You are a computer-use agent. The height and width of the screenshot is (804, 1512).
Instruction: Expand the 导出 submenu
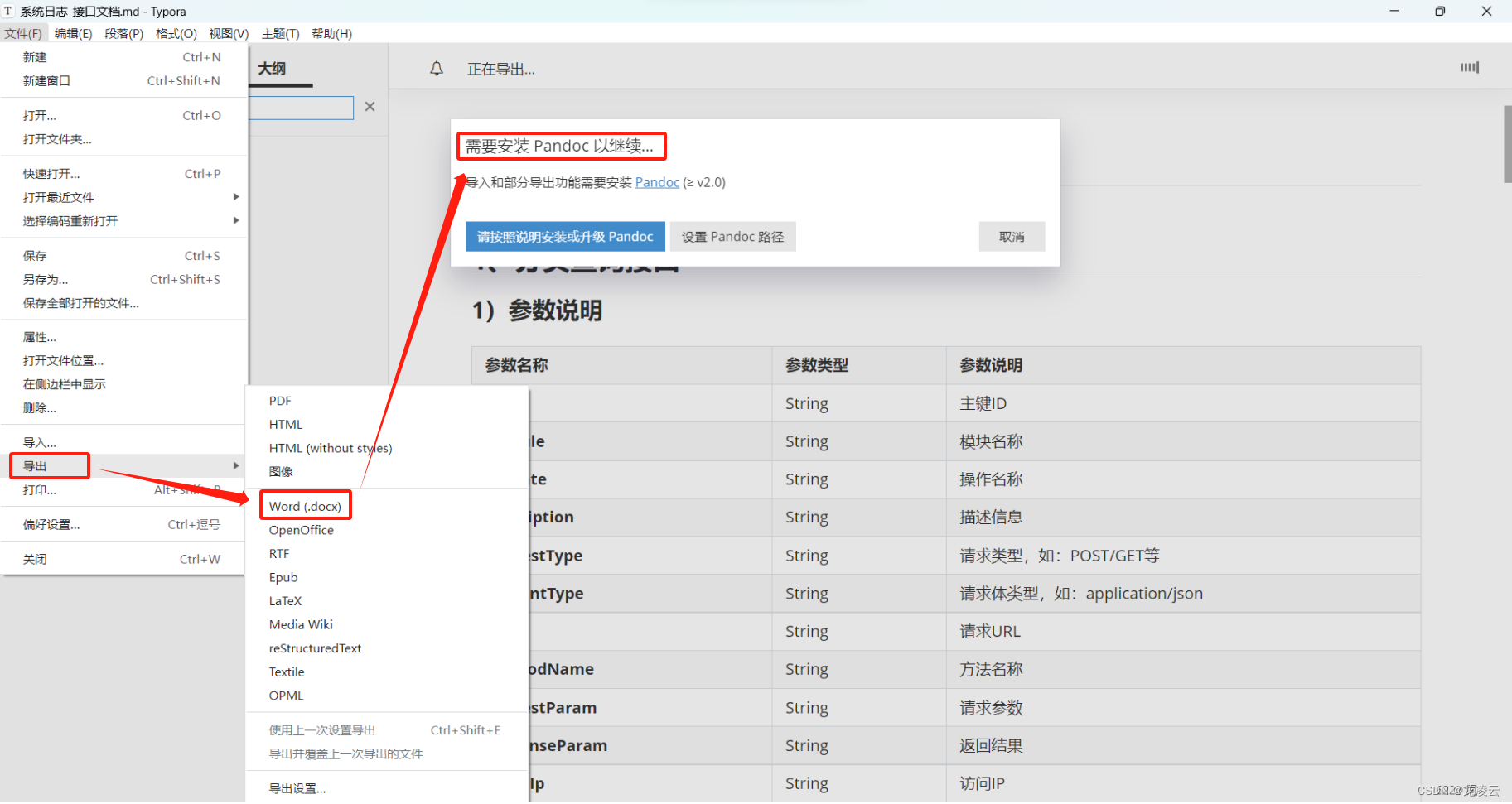(123, 466)
